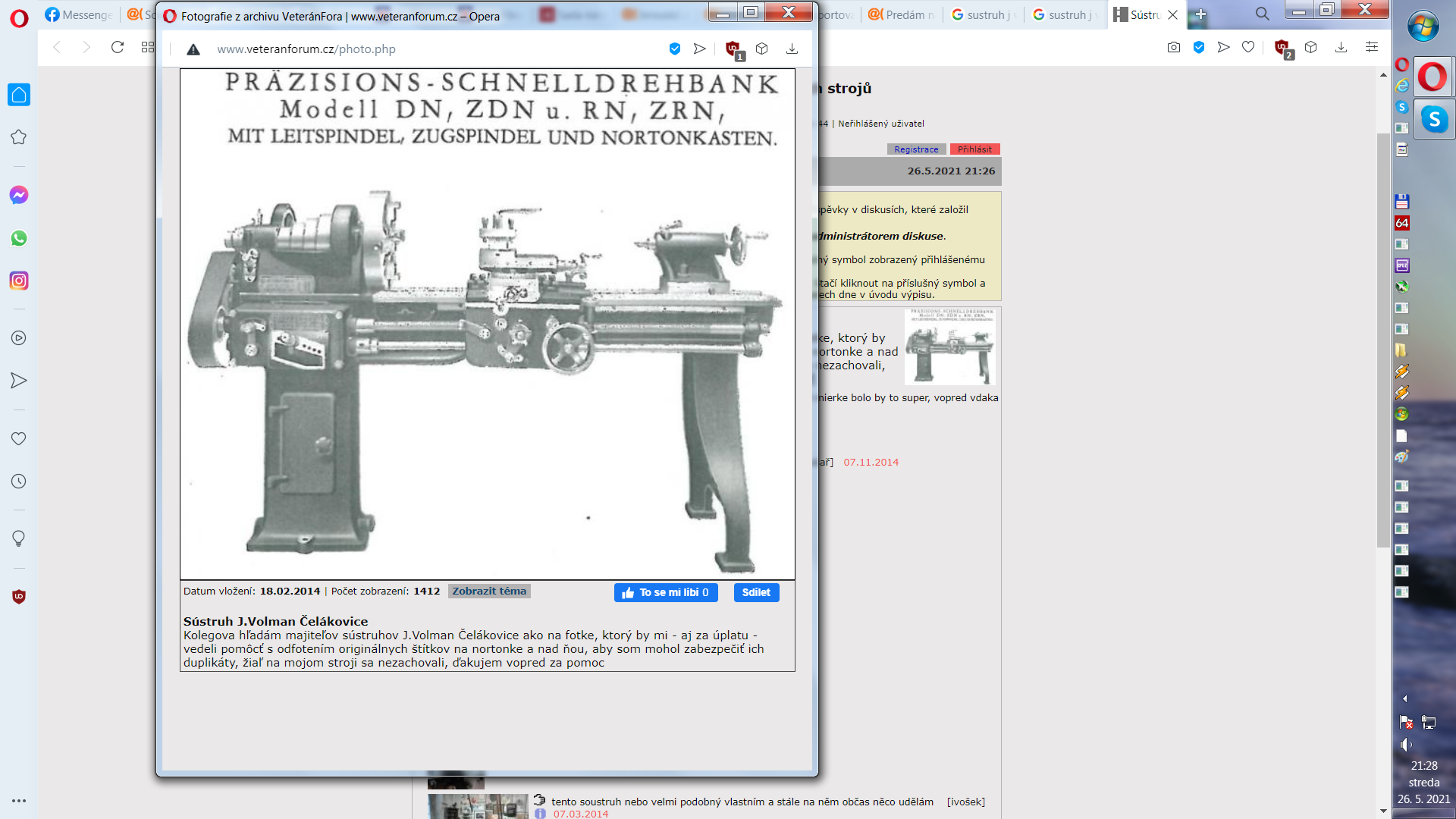Open WhatsApp in Opera sidebar
The image size is (1456, 819).
[19, 238]
